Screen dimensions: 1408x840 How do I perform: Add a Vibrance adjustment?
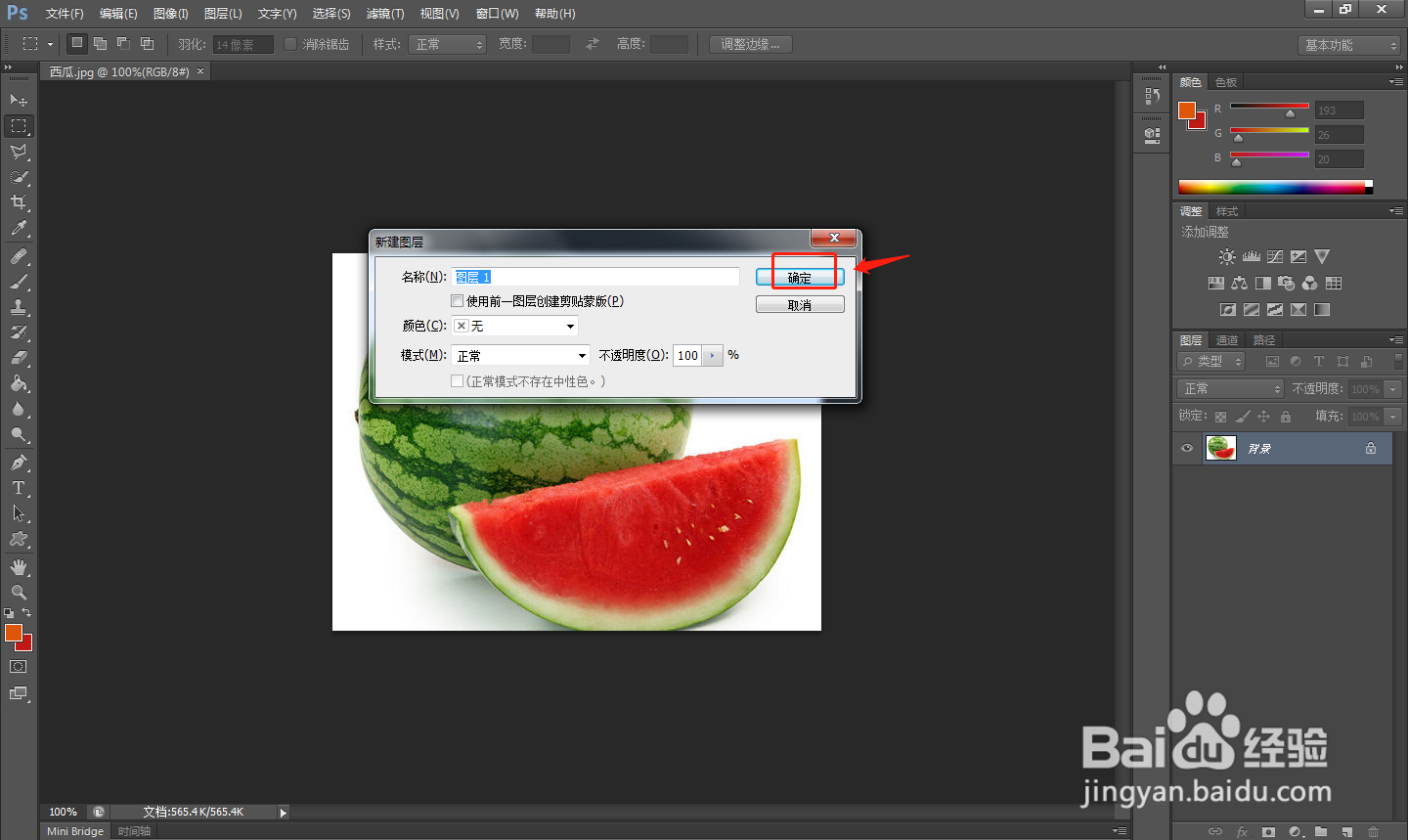tap(1322, 256)
